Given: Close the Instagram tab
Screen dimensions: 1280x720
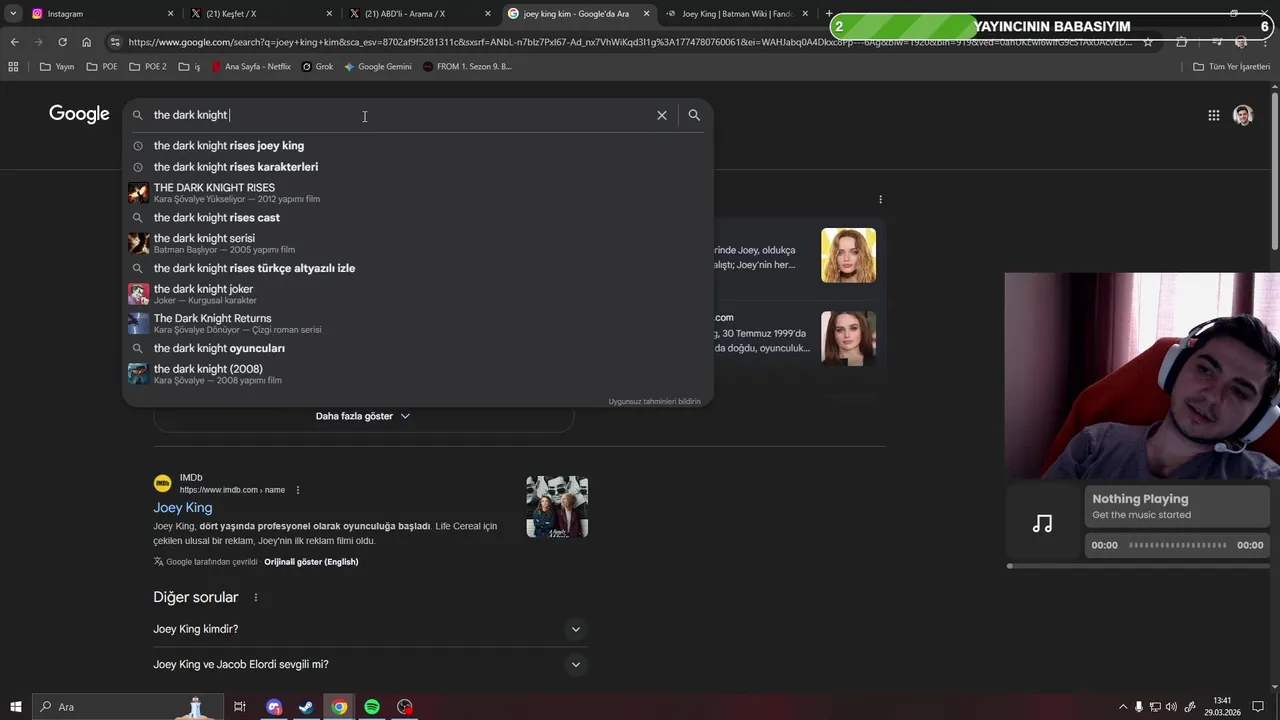Looking at the screenshot, I should tap(170, 14).
